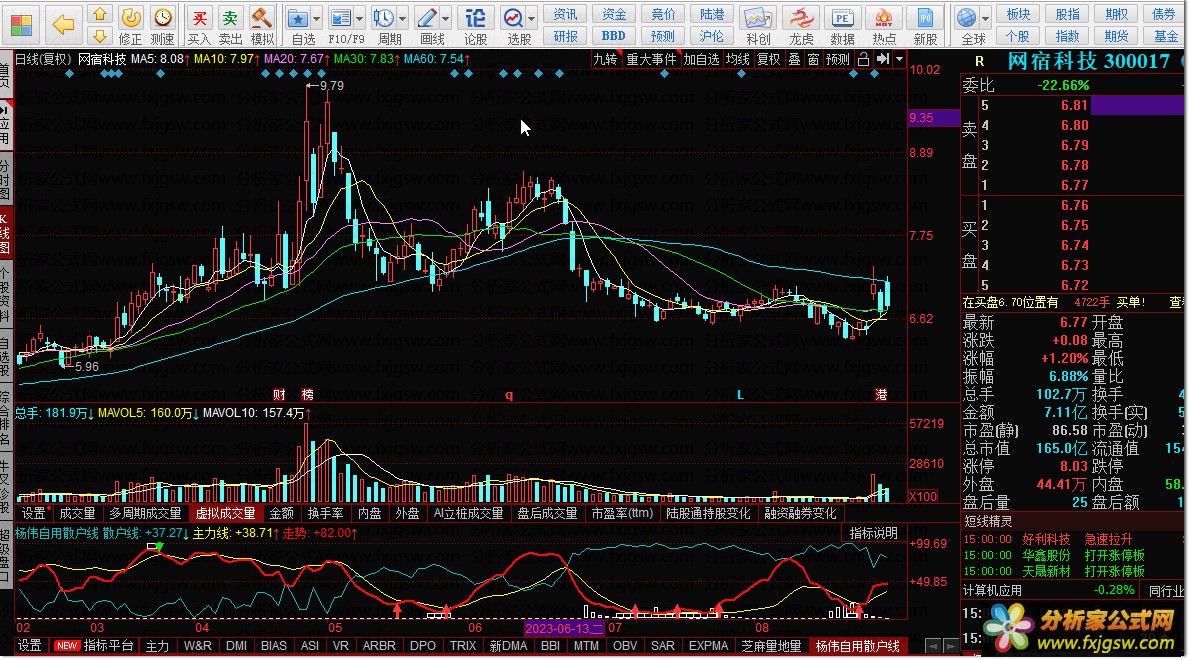Open the 科创 board icon
Screen dimensions: 1191x660
[x=758, y=25]
